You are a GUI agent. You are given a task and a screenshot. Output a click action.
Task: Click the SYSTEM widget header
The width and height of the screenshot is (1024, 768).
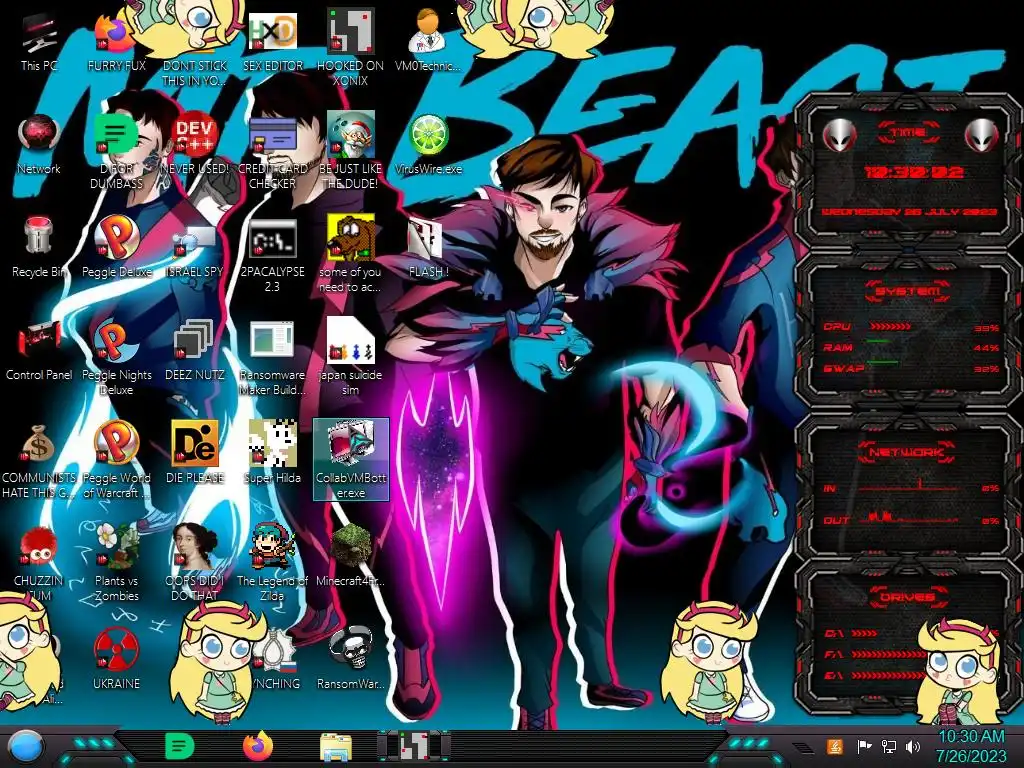908,291
